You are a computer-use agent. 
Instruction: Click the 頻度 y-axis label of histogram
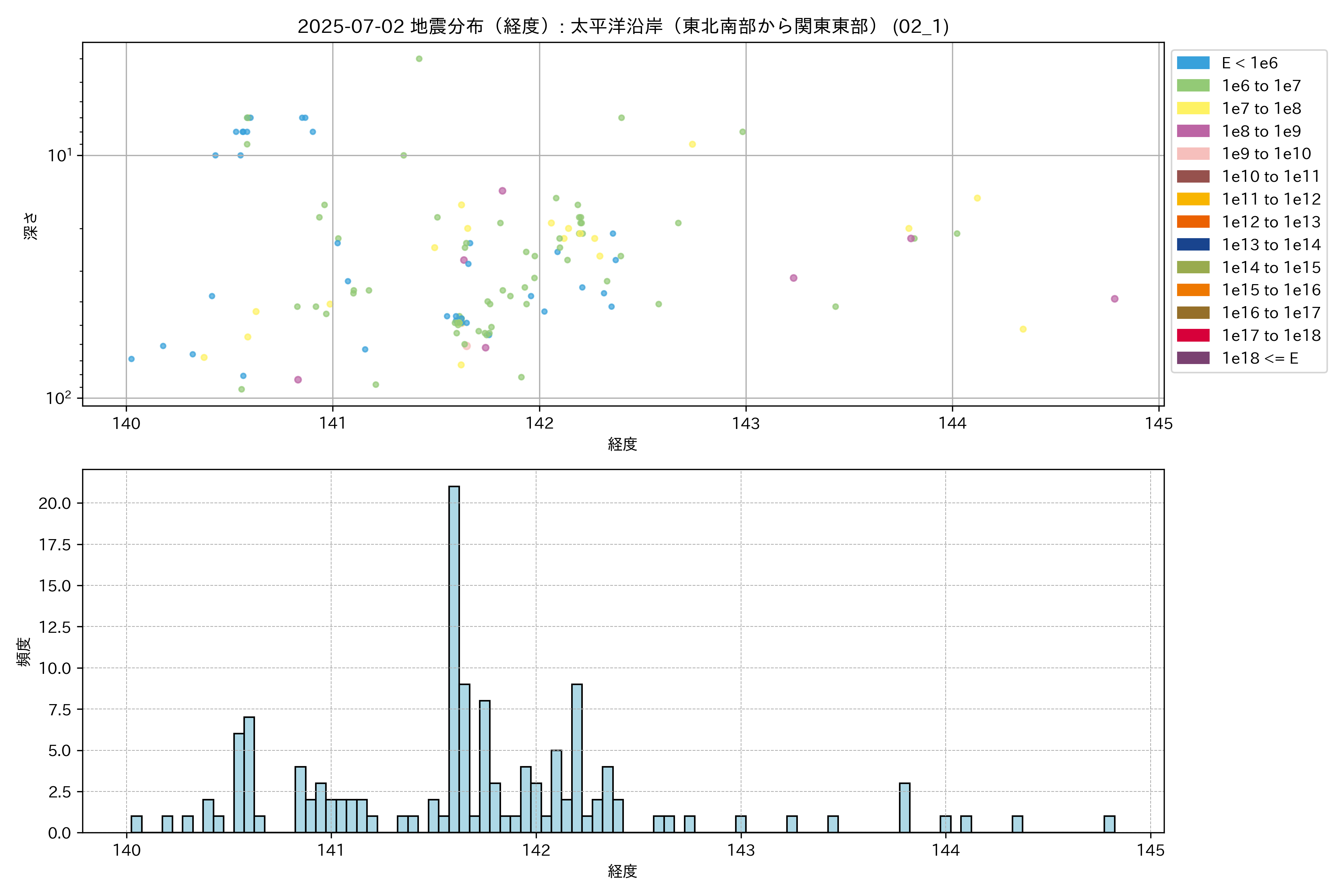pos(24,651)
